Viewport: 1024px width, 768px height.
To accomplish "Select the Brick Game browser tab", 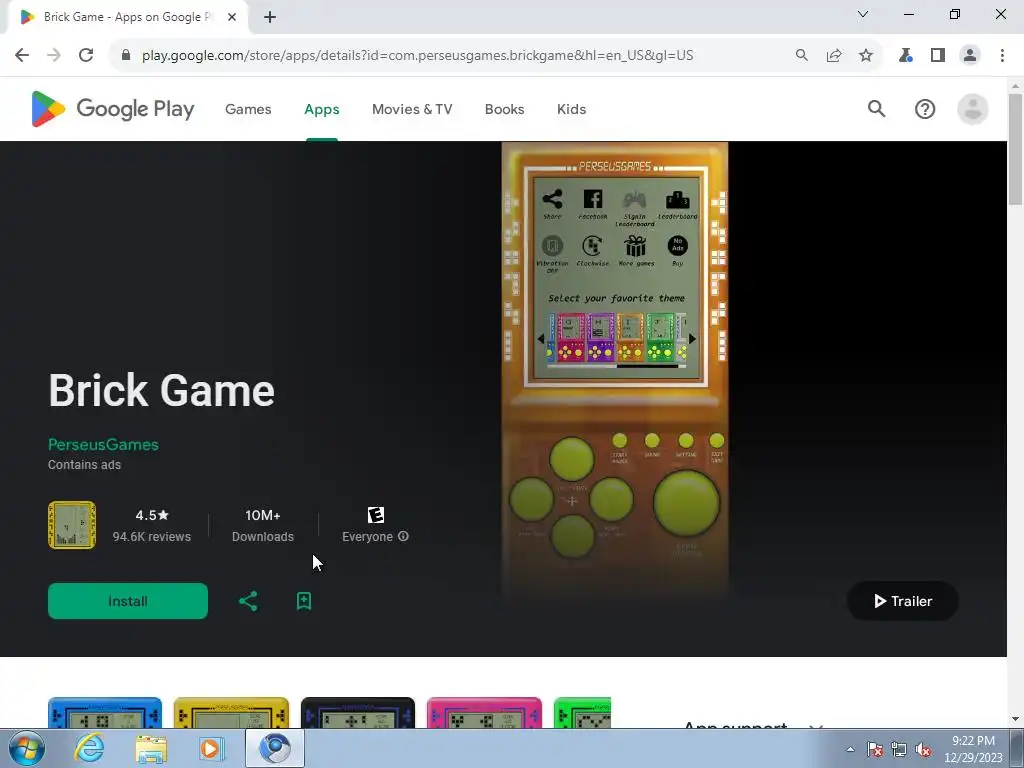I will (127, 17).
